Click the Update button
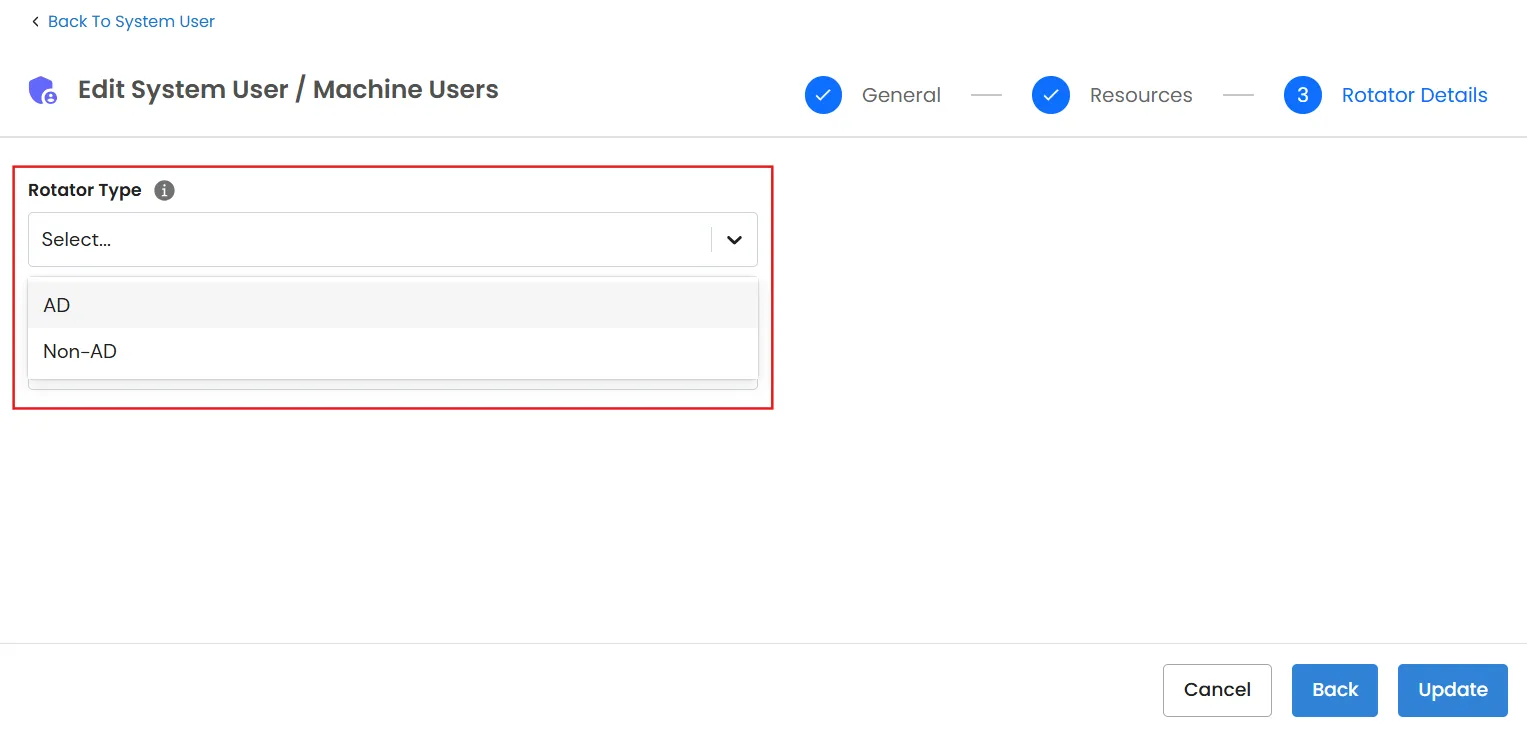The image size is (1527, 732). 1453,690
